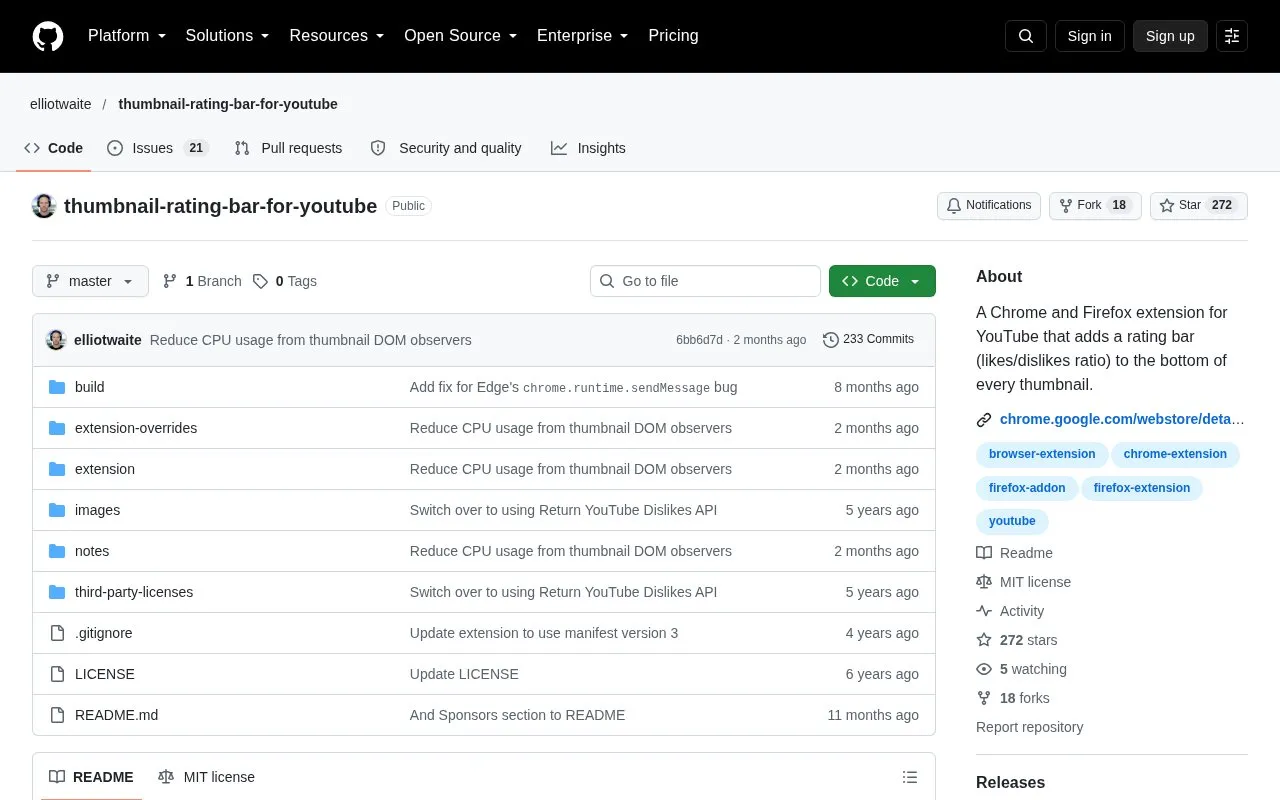The image size is (1280, 800).
Task: Select the firefox-addon topic tag
Action: (x=1027, y=488)
